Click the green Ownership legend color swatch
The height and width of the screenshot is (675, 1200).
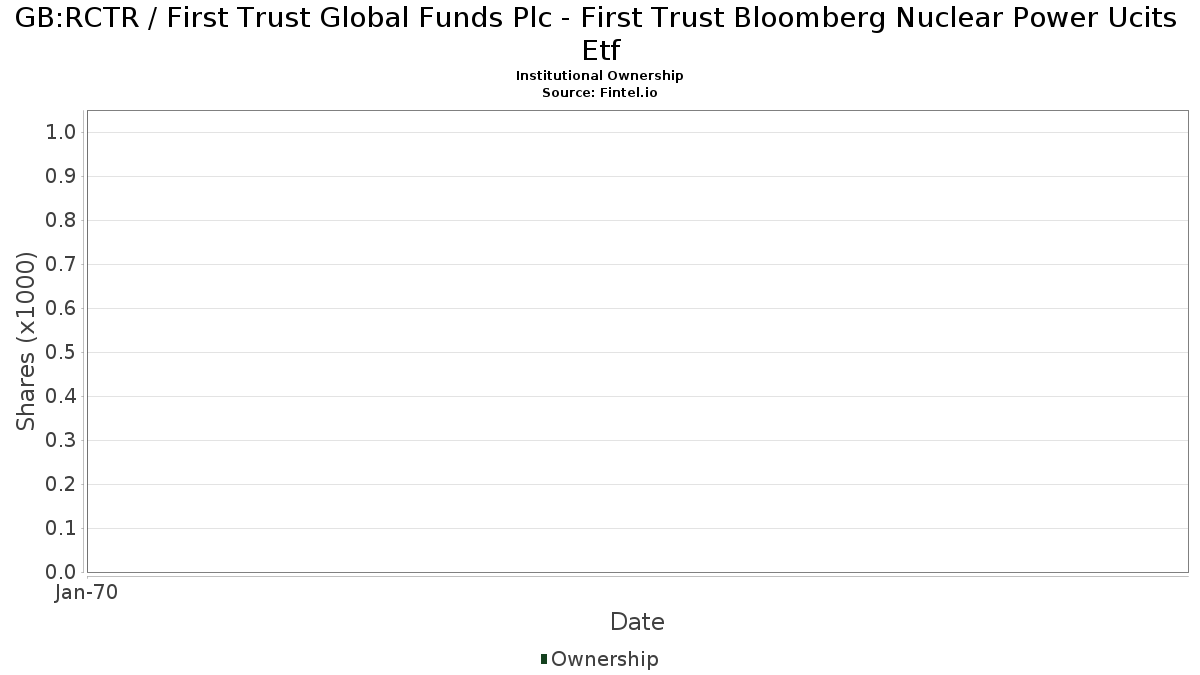(544, 659)
